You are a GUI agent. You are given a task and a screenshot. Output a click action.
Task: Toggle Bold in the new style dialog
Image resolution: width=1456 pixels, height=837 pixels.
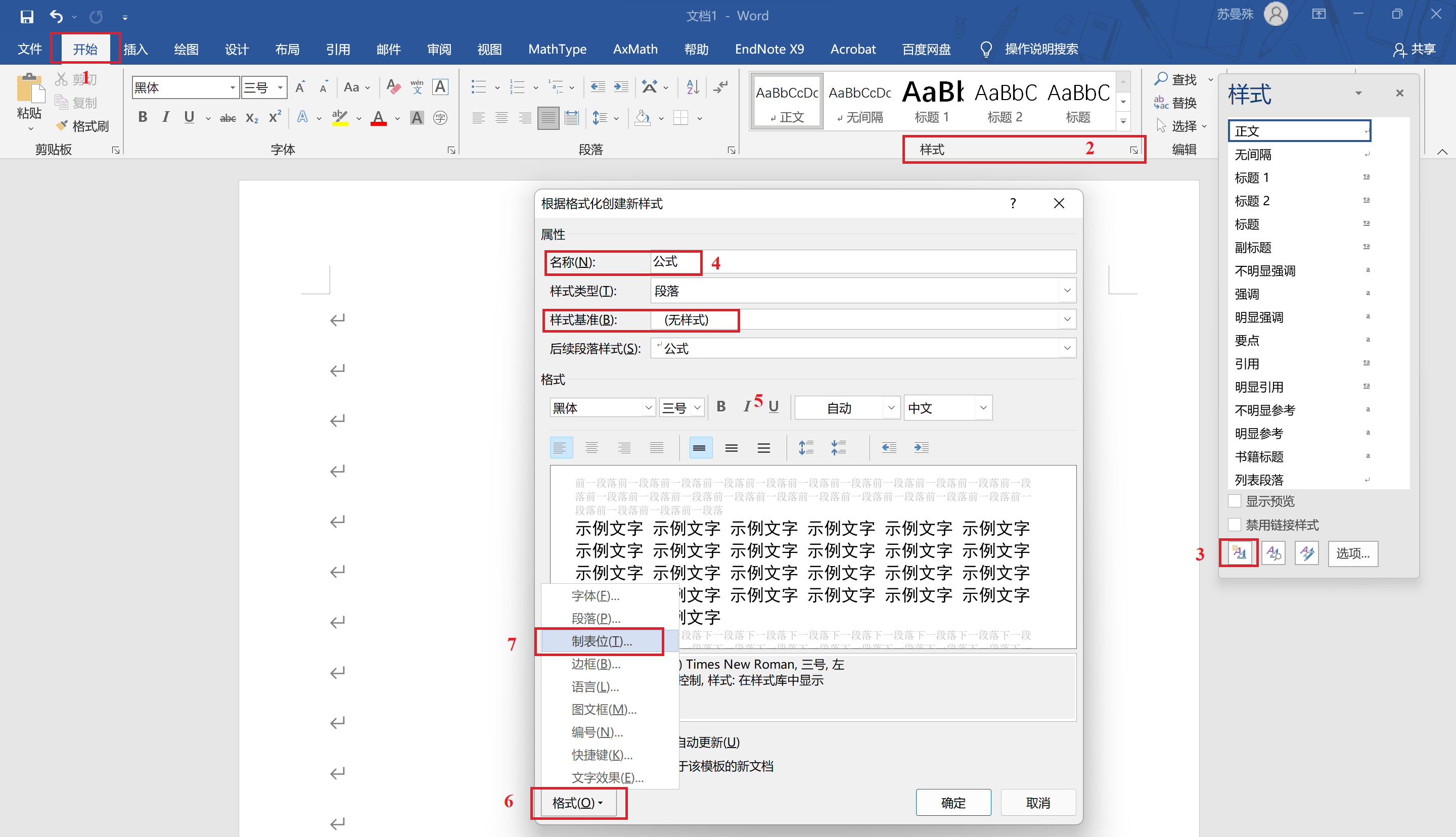[721, 407]
